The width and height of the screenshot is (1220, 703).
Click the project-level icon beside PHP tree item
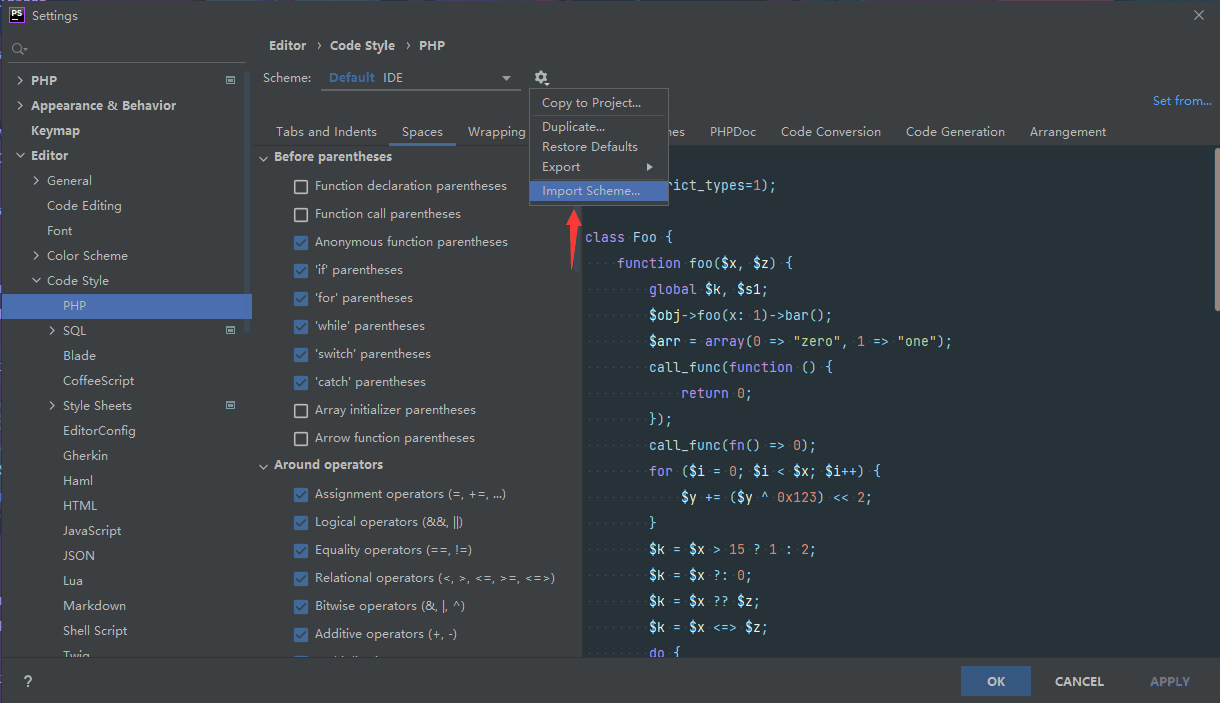click(x=230, y=80)
